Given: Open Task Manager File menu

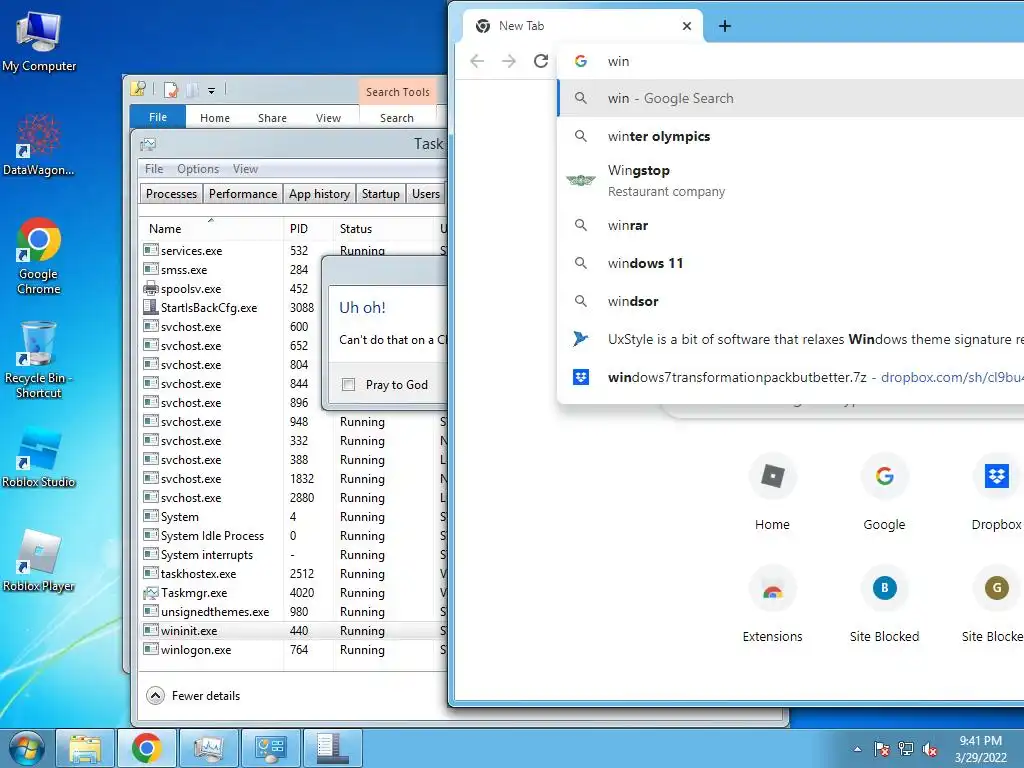Looking at the screenshot, I should tap(154, 168).
